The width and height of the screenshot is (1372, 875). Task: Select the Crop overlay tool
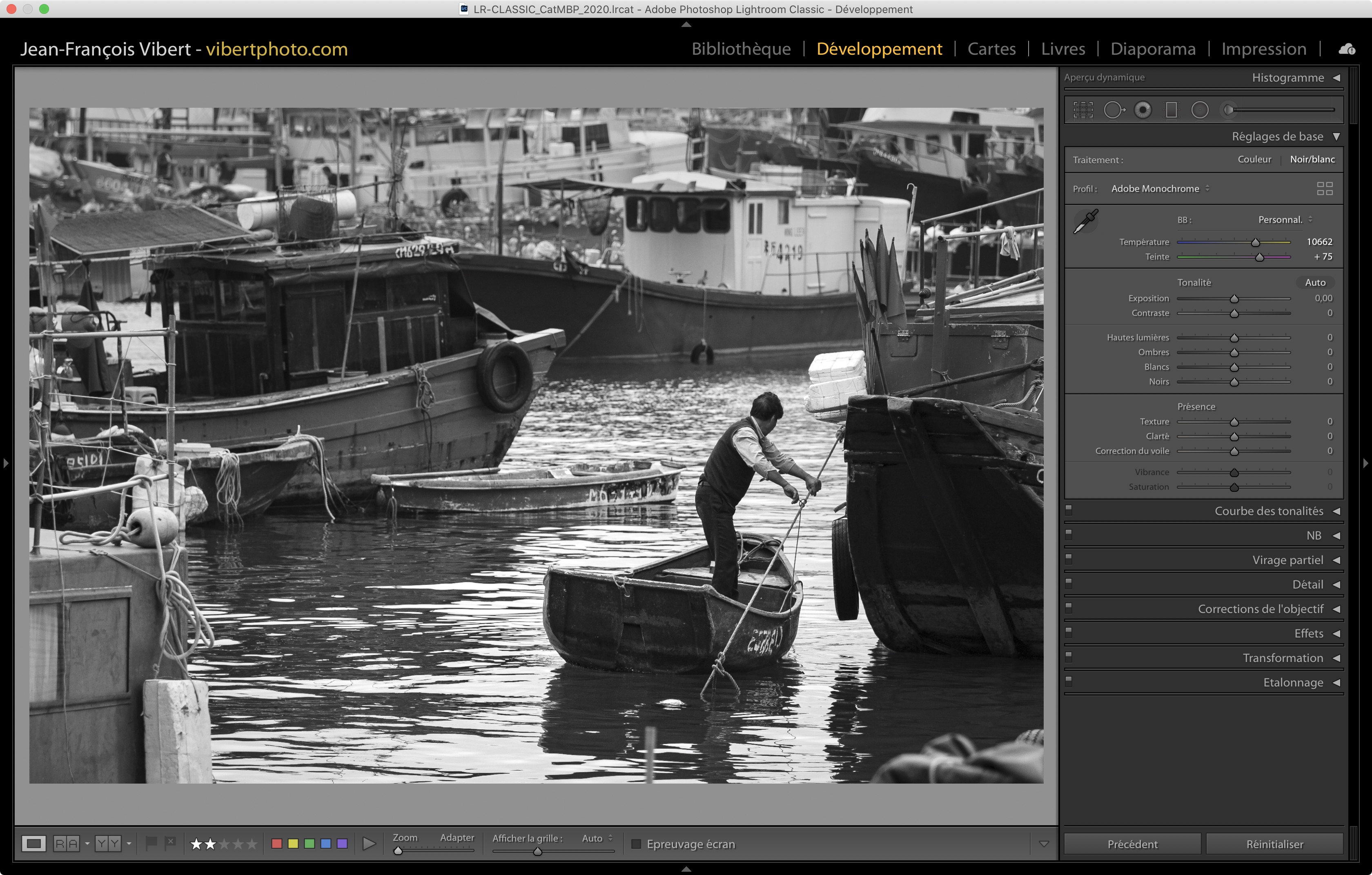[x=1083, y=110]
